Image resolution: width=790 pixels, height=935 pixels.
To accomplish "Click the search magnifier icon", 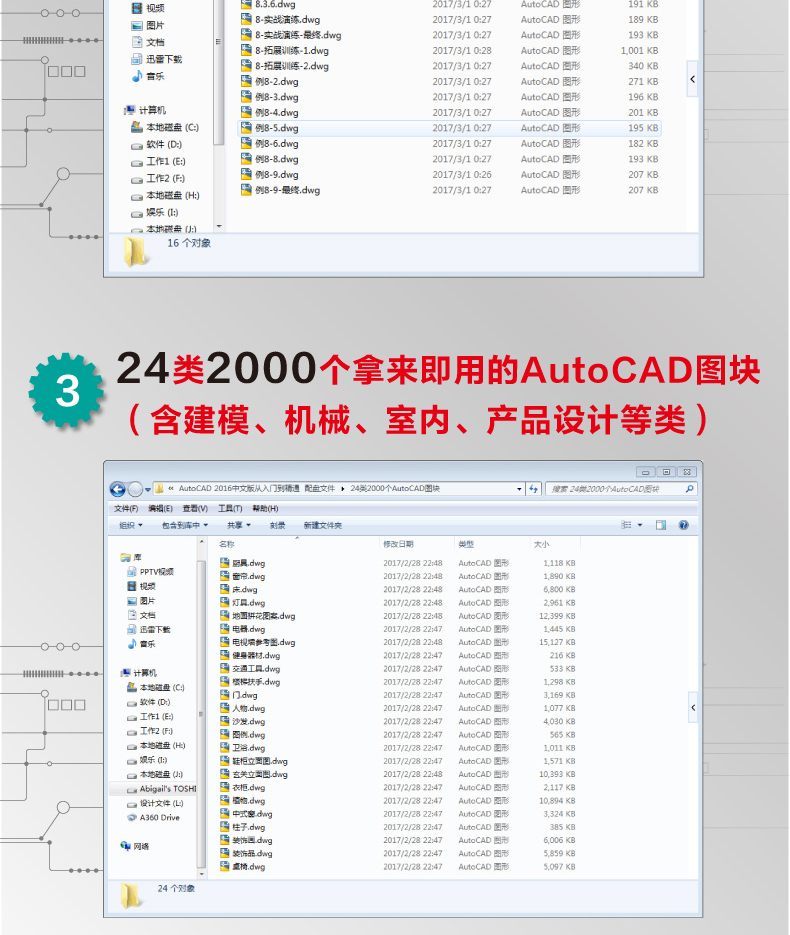I will point(689,489).
